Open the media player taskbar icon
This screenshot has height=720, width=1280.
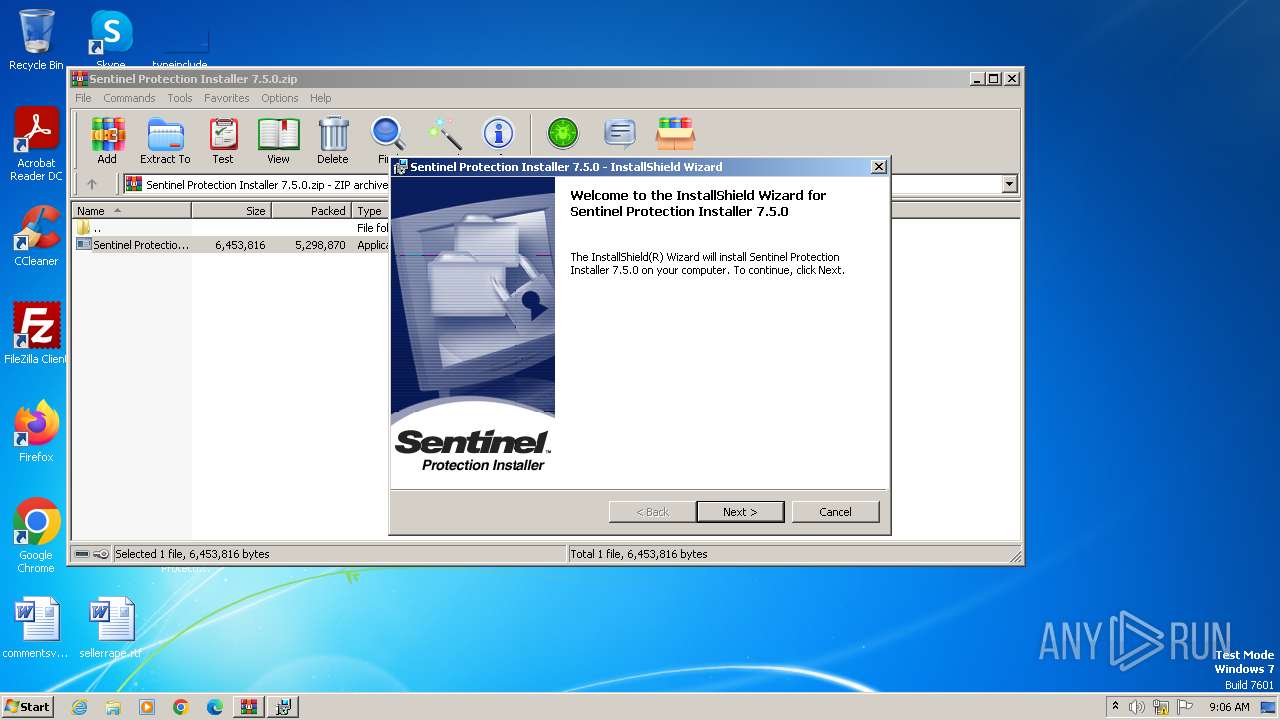tap(147, 707)
